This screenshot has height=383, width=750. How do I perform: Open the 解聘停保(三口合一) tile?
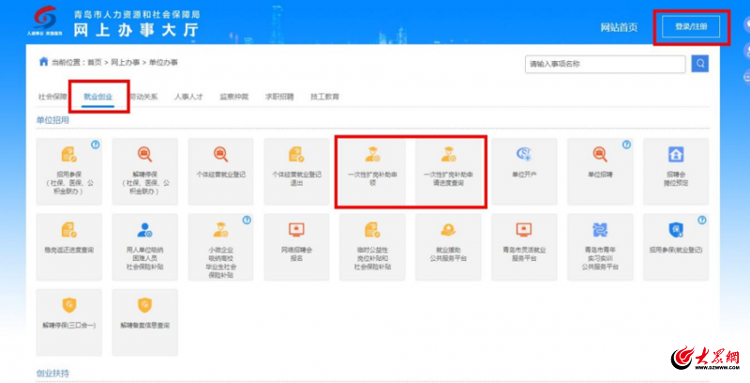[x=69, y=322]
